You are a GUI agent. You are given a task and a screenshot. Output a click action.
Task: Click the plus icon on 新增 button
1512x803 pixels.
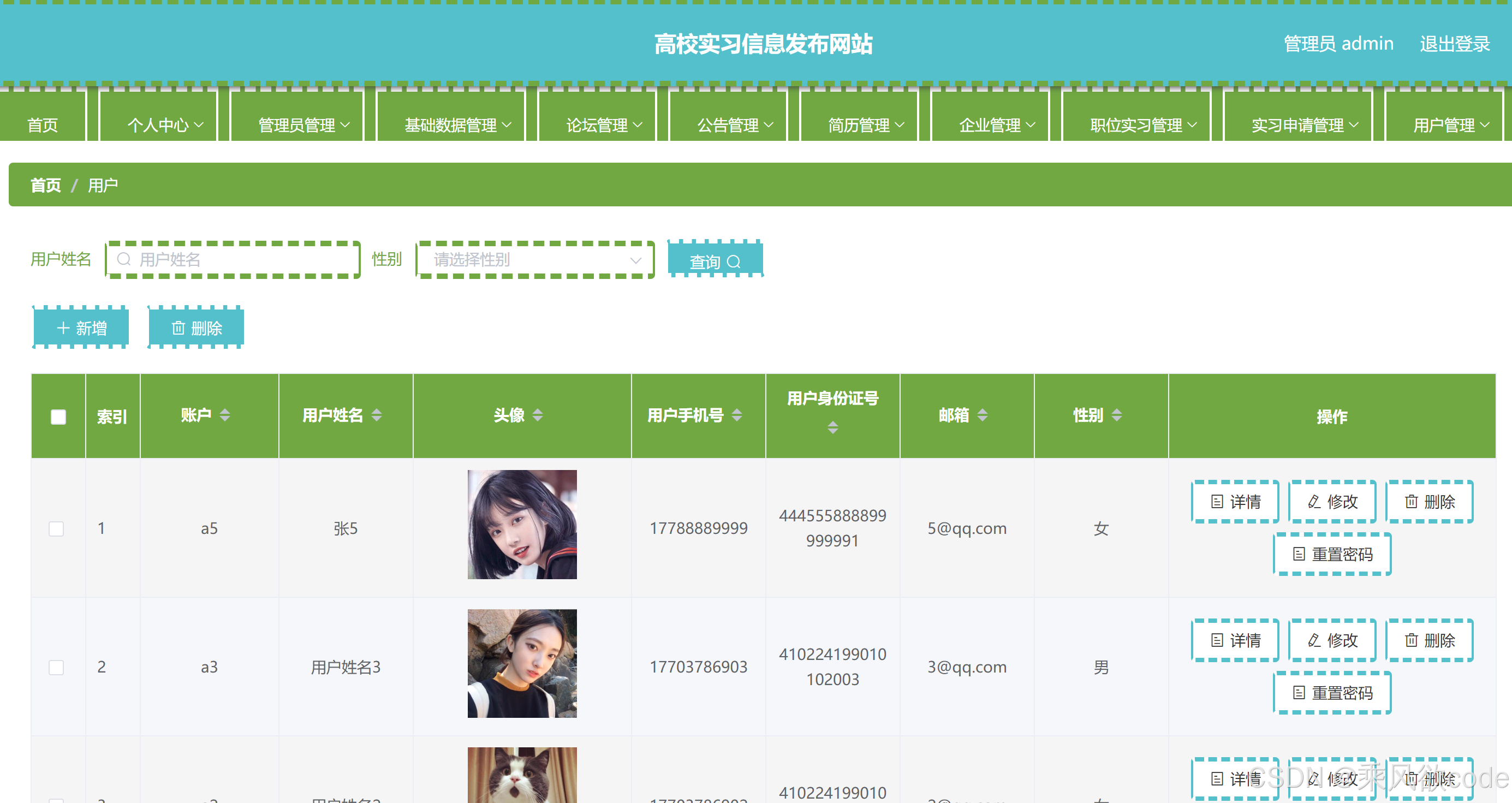(x=63, y=328)
